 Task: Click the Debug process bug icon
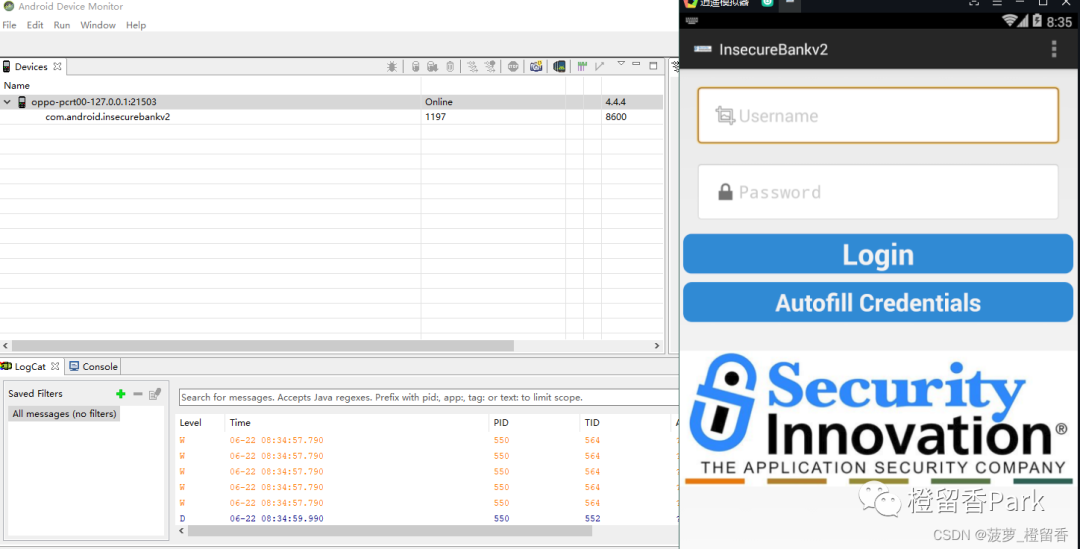point(392,67)
